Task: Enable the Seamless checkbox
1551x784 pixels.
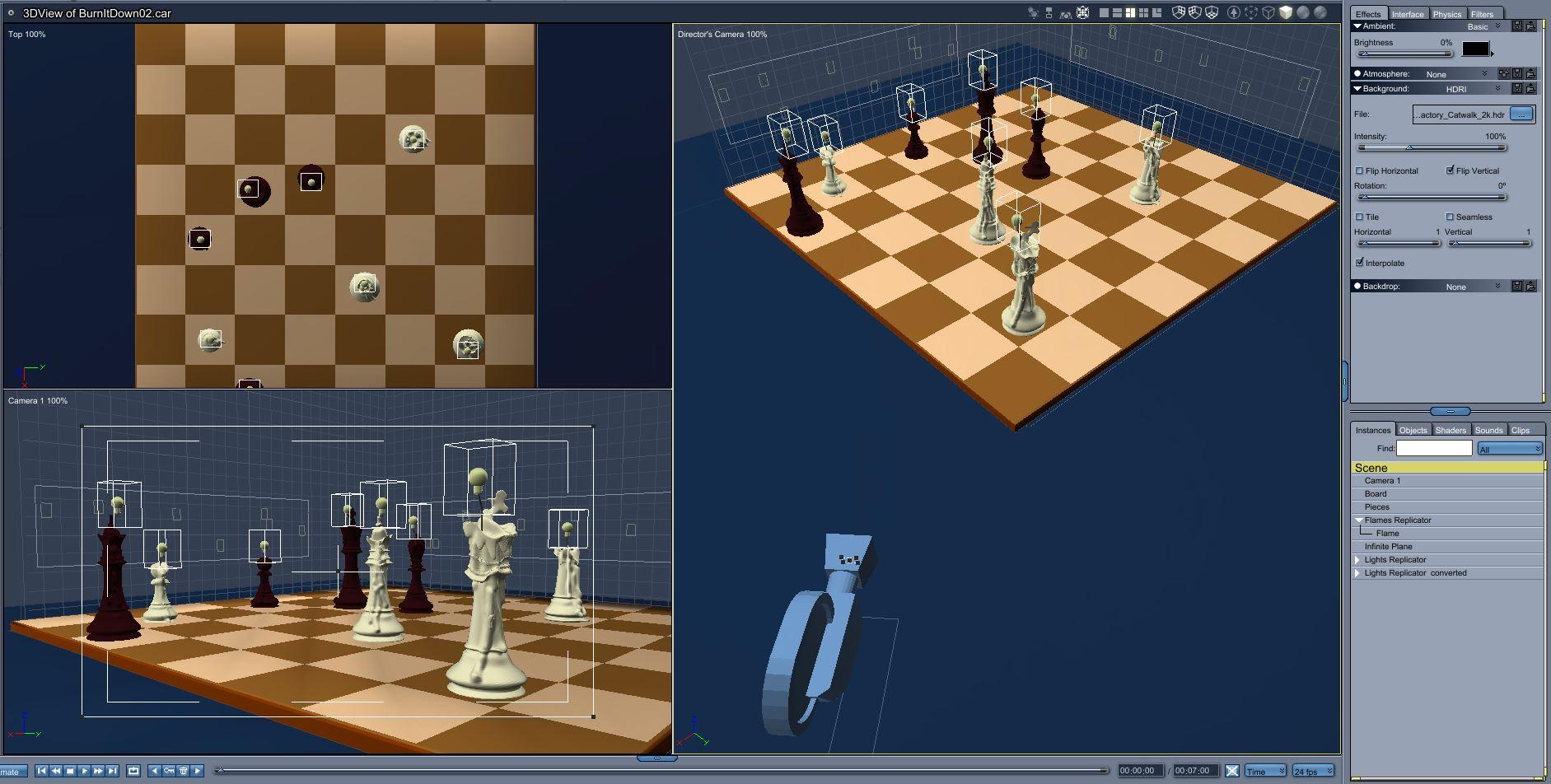Action: coord(1450,217)
